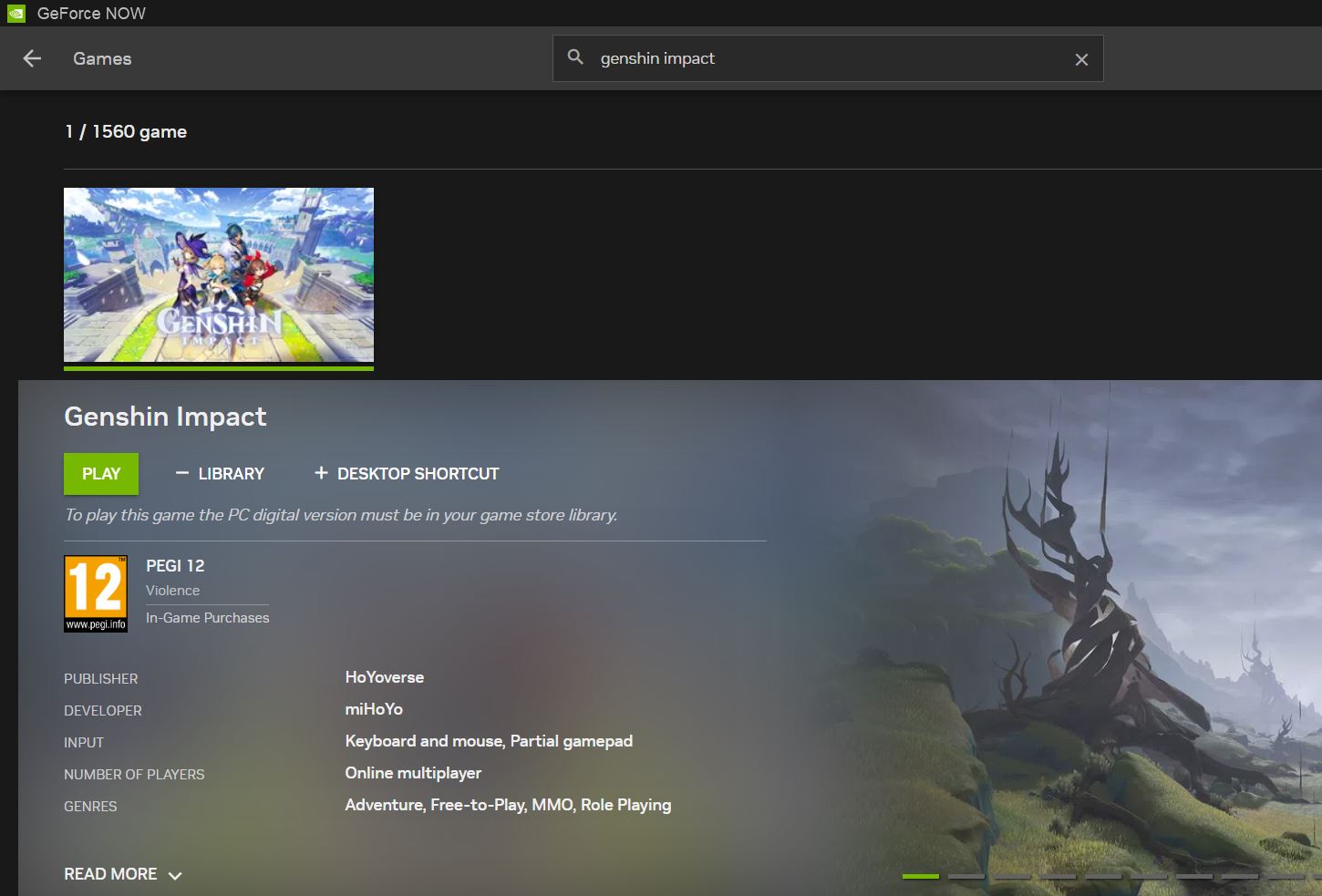Select the first green slideshow indicator
The width and height of the screenshot is (1322, 896).
(x=920, y=876)
